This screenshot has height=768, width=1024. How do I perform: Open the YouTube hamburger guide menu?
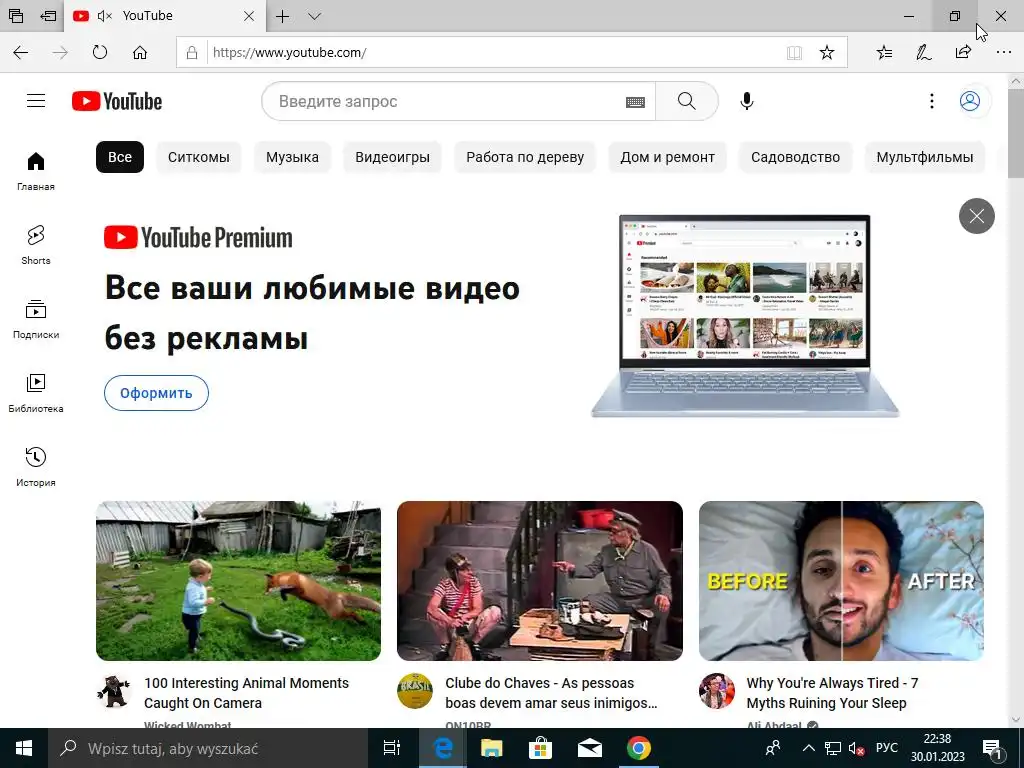[36, 101]
